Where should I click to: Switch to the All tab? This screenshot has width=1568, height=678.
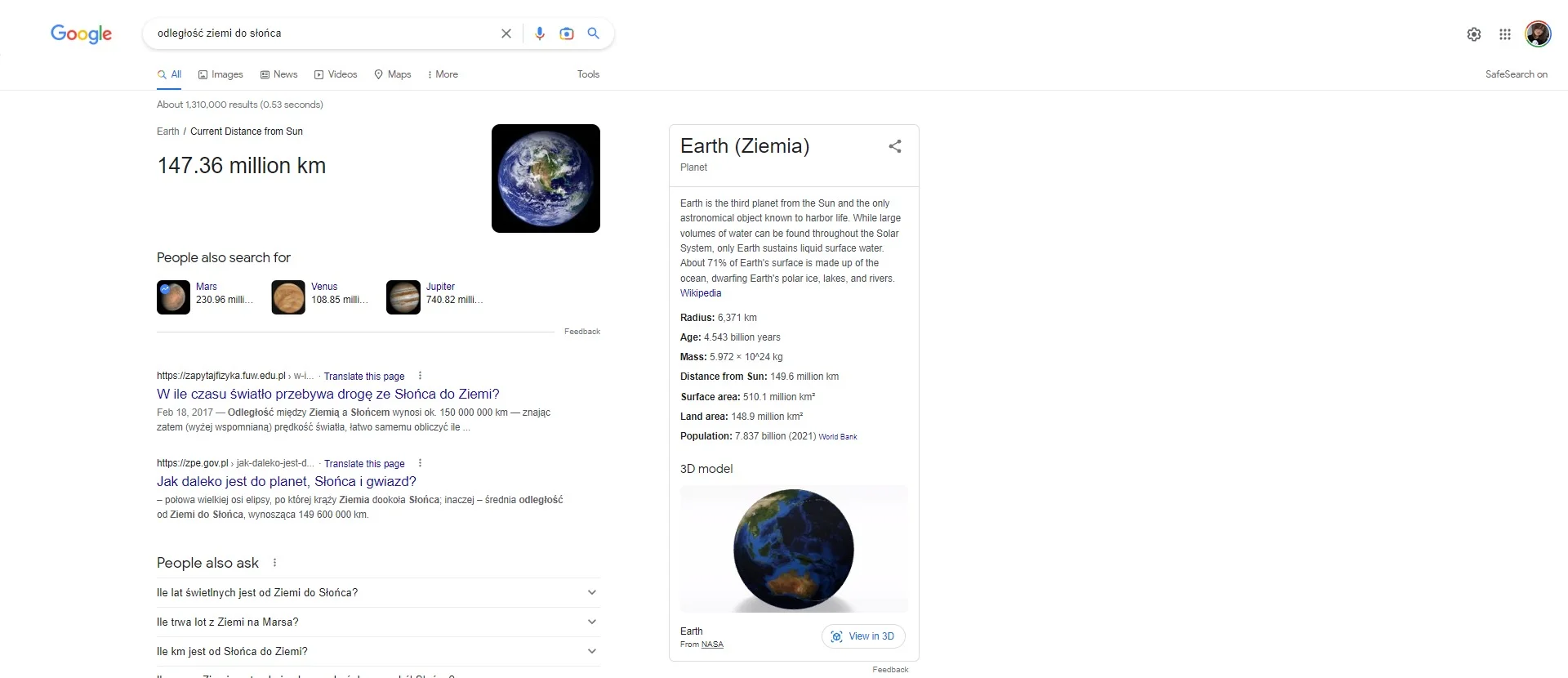tap(169, 74)
